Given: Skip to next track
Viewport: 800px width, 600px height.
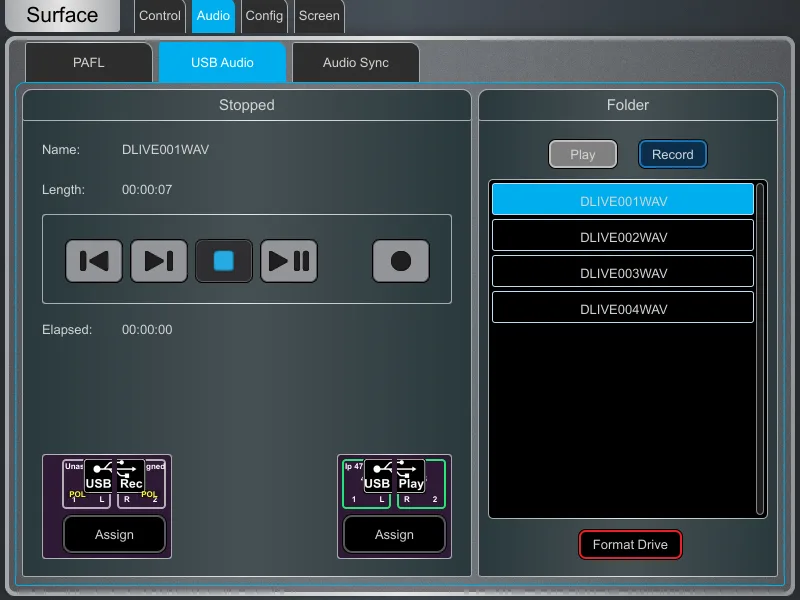Looking at the screenshot, I should [x=159, y=261].
